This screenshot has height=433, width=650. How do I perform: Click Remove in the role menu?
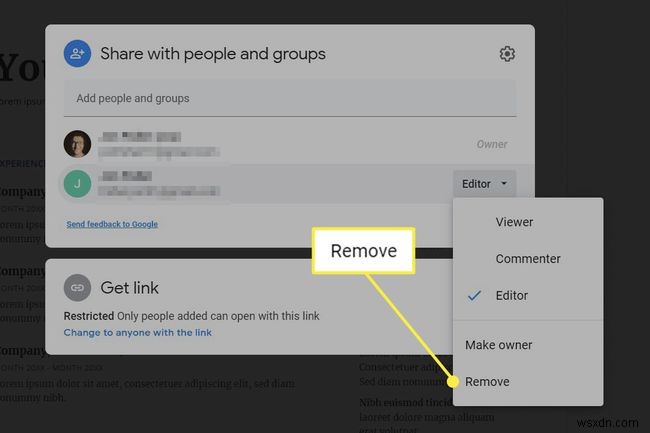[x=528, y=382]
